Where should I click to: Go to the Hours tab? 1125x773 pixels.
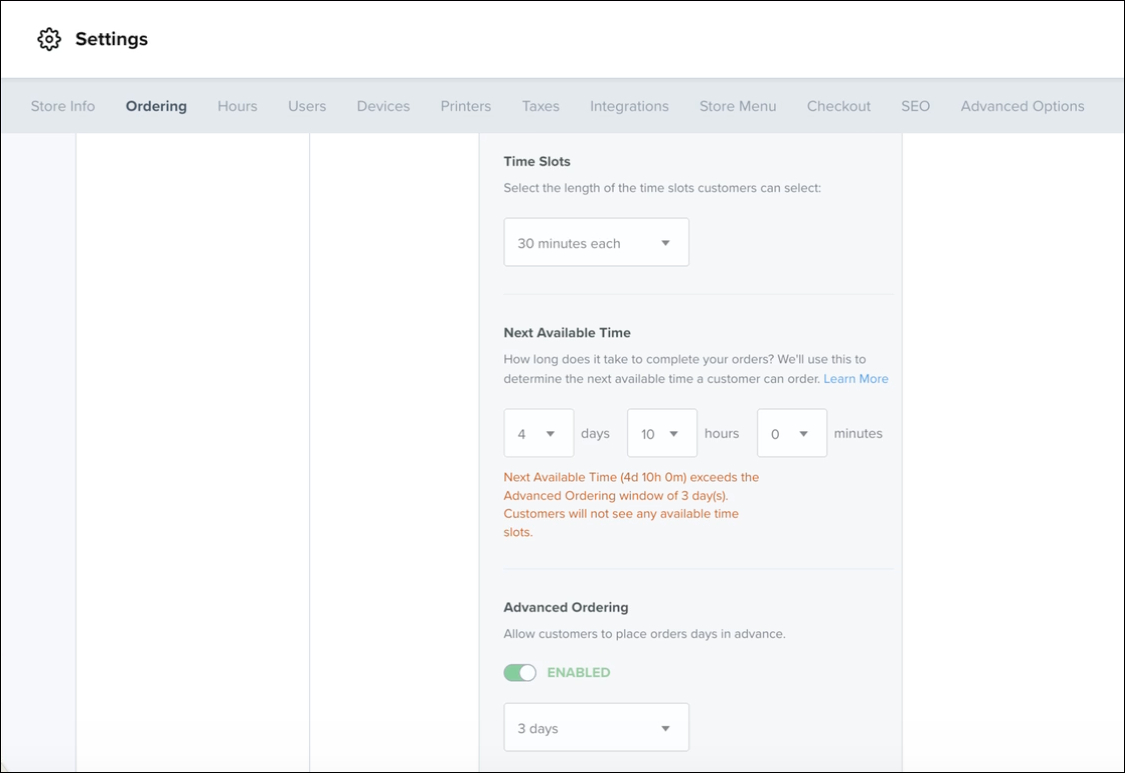(x=237, y=106)
